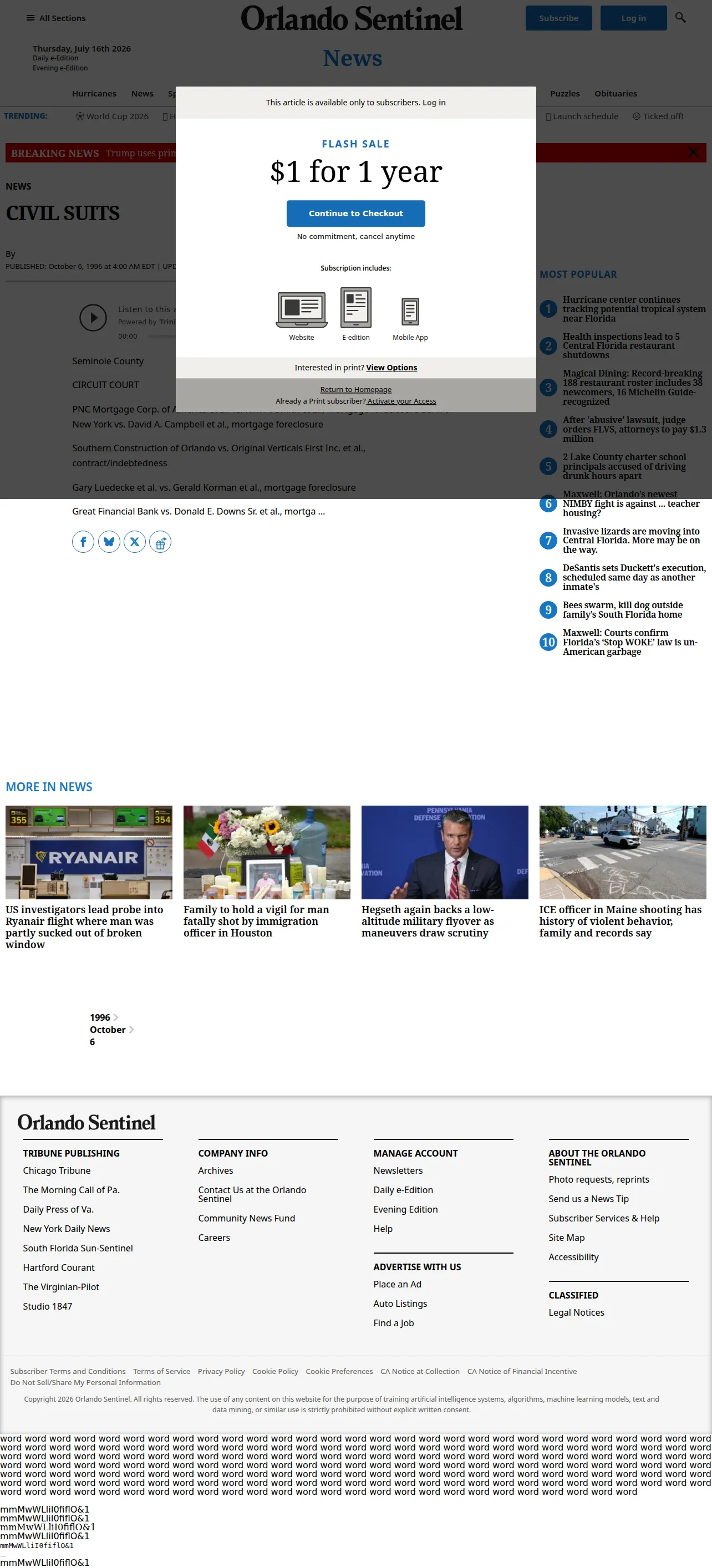Open the Accessibility footer link
Image resolution: width=712 pixels, height=1568 pixels.
[x=573, y=1258]
